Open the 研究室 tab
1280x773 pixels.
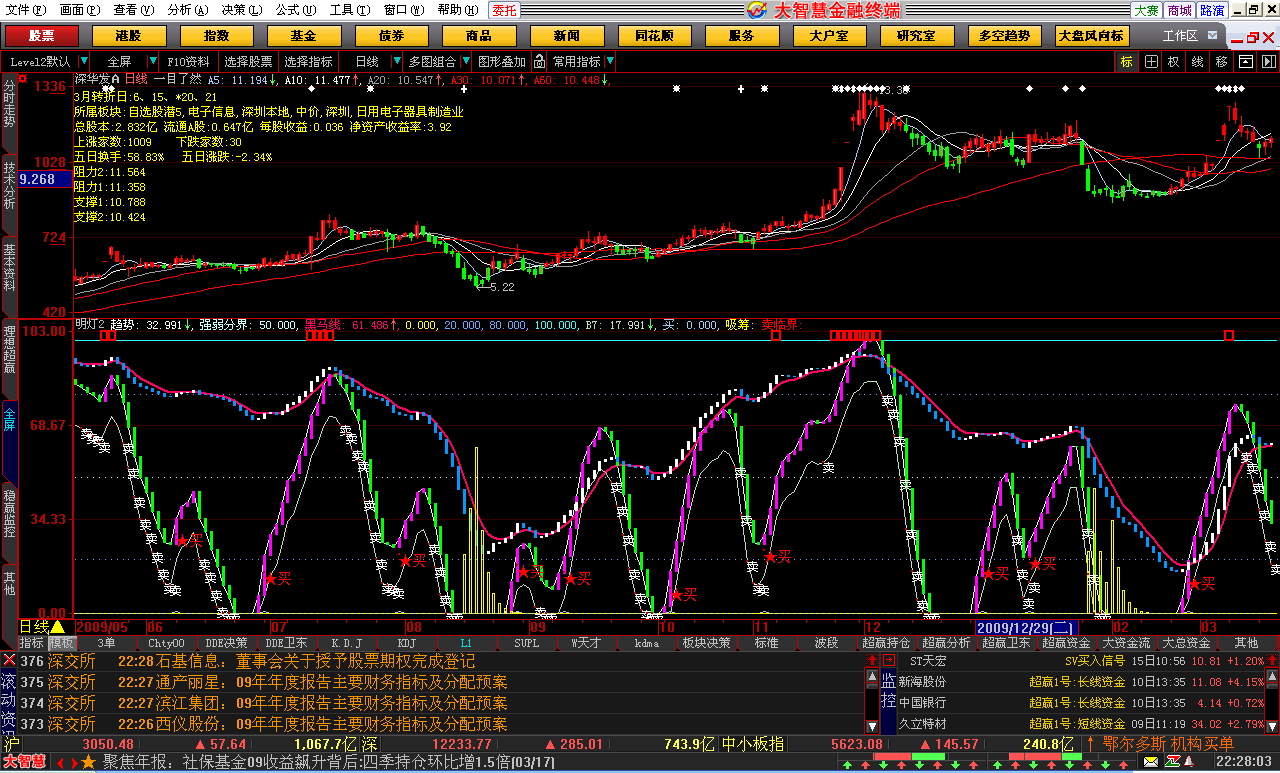pos(917,36)
